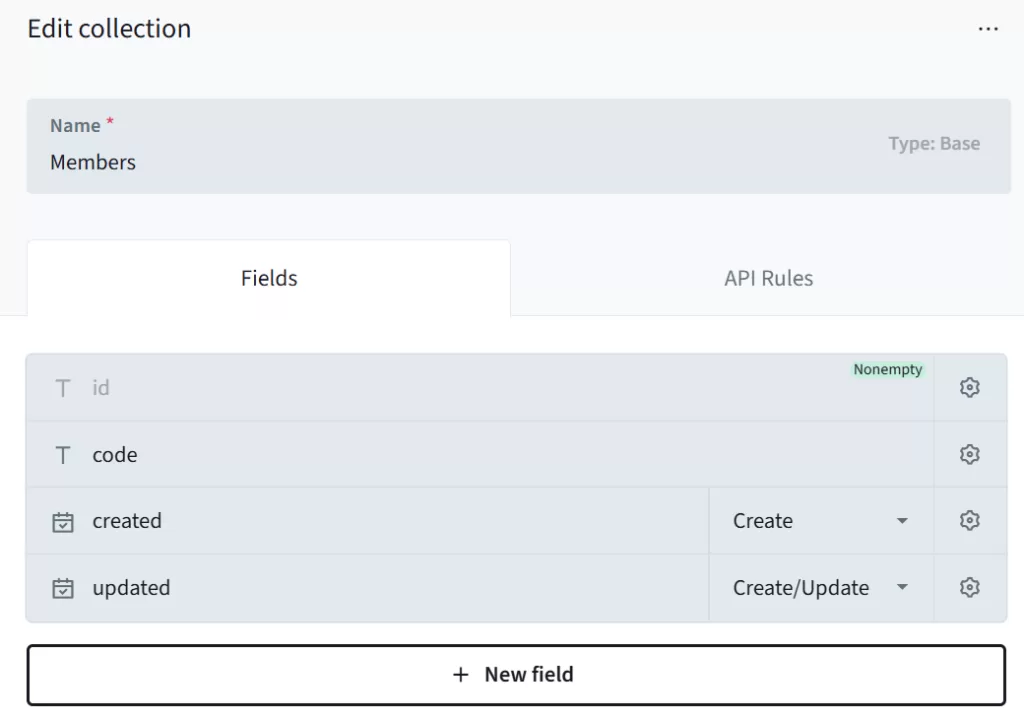Viewport: 1024px width, 719px height.
Task: Click the calendar icon beside updated
Action: (x=63, y=589)
